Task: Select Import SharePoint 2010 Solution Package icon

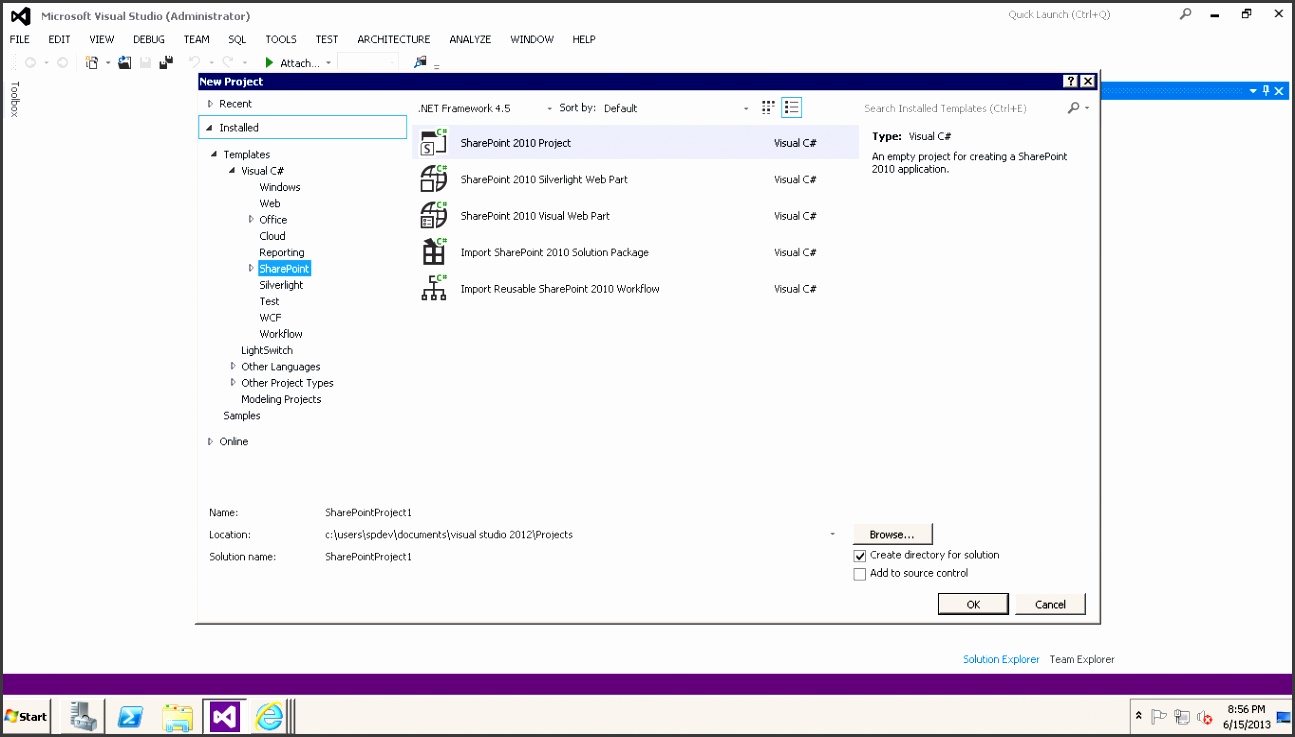Action: point(433,252)
